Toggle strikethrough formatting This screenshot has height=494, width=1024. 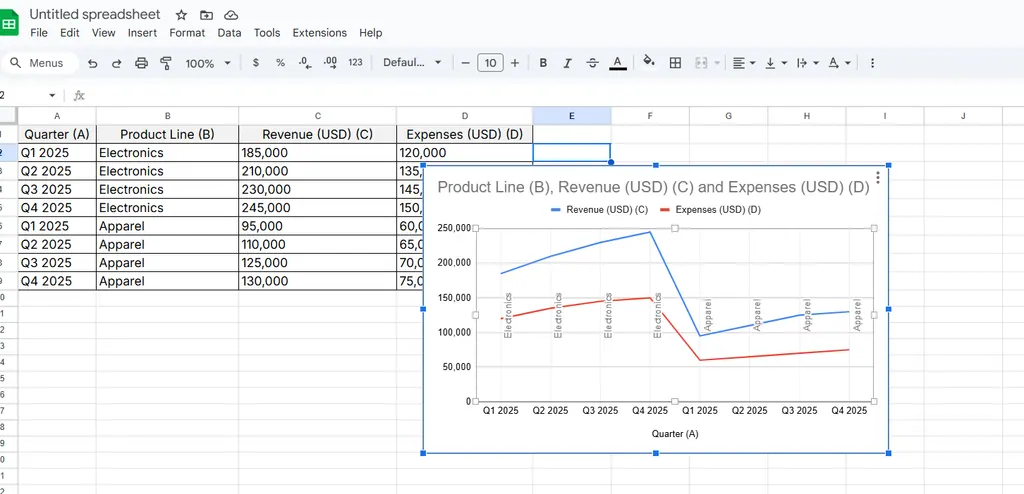pyautogui.click(x=592, y=63)
